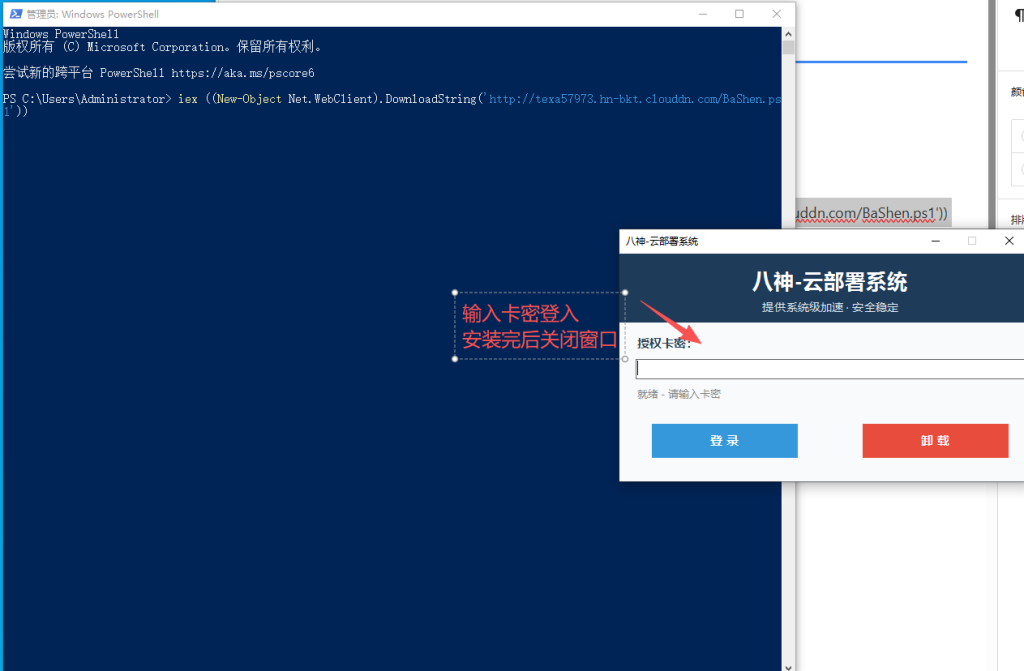Screen dimensions: 1024x671
Task: Click the 版权所有 Microsoft Corporation line
Action: (x=162, y=47)
